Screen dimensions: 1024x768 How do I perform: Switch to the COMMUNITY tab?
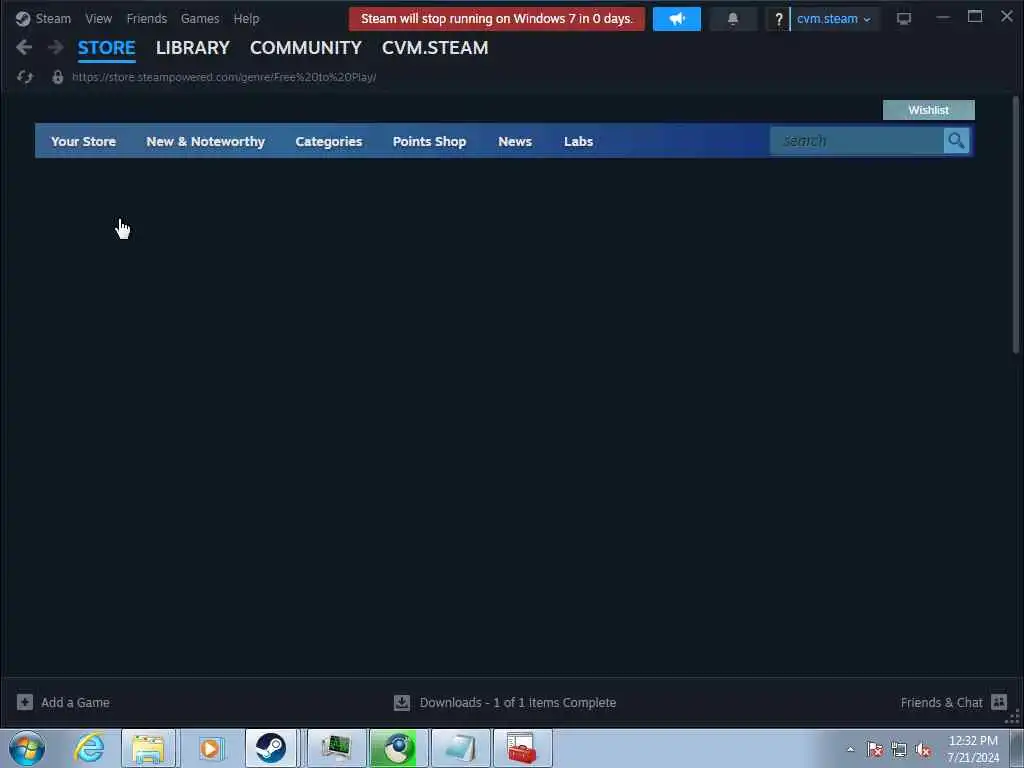click(x=306, y=48)
